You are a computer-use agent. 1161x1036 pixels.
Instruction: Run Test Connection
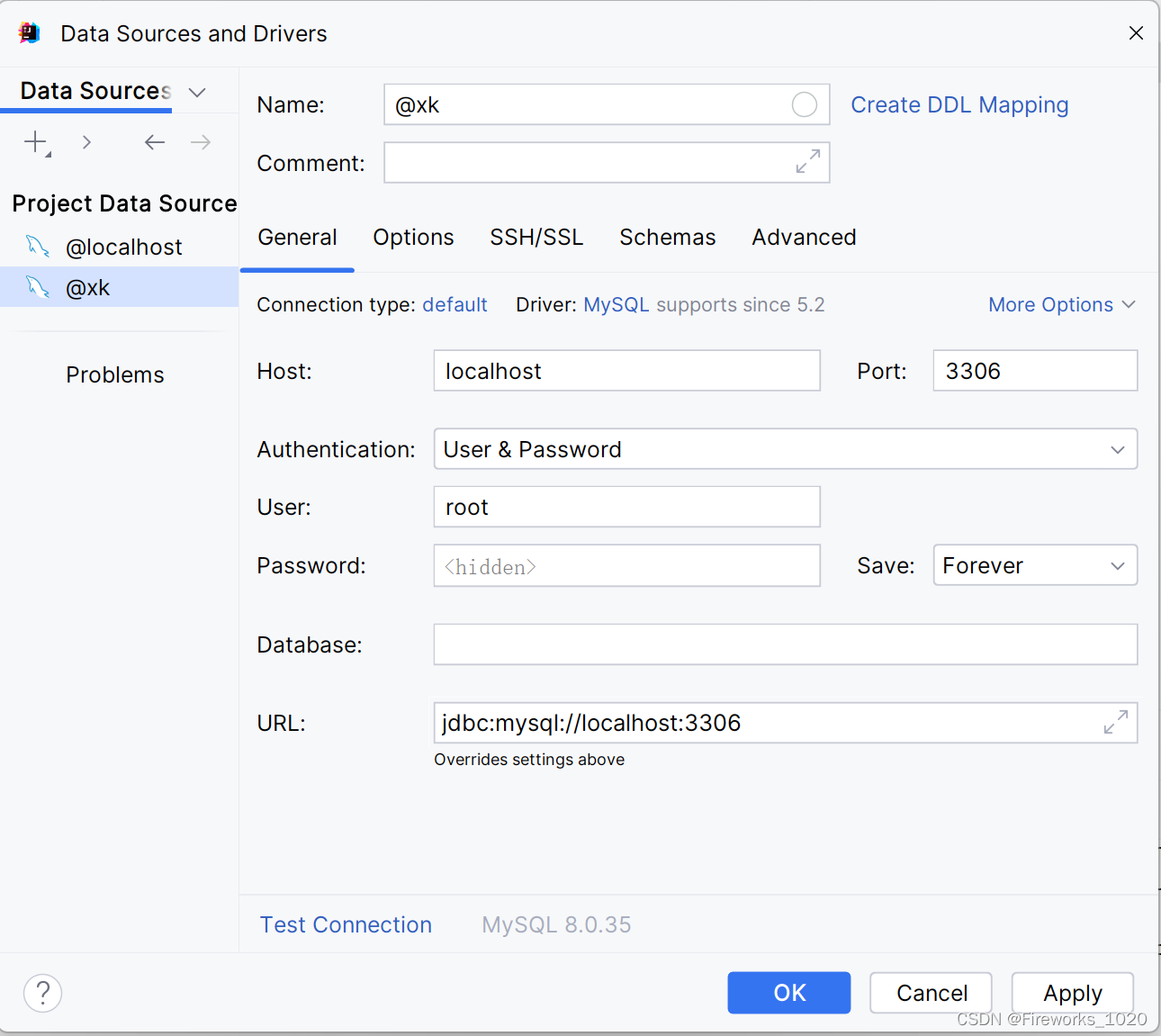[346, 924]
